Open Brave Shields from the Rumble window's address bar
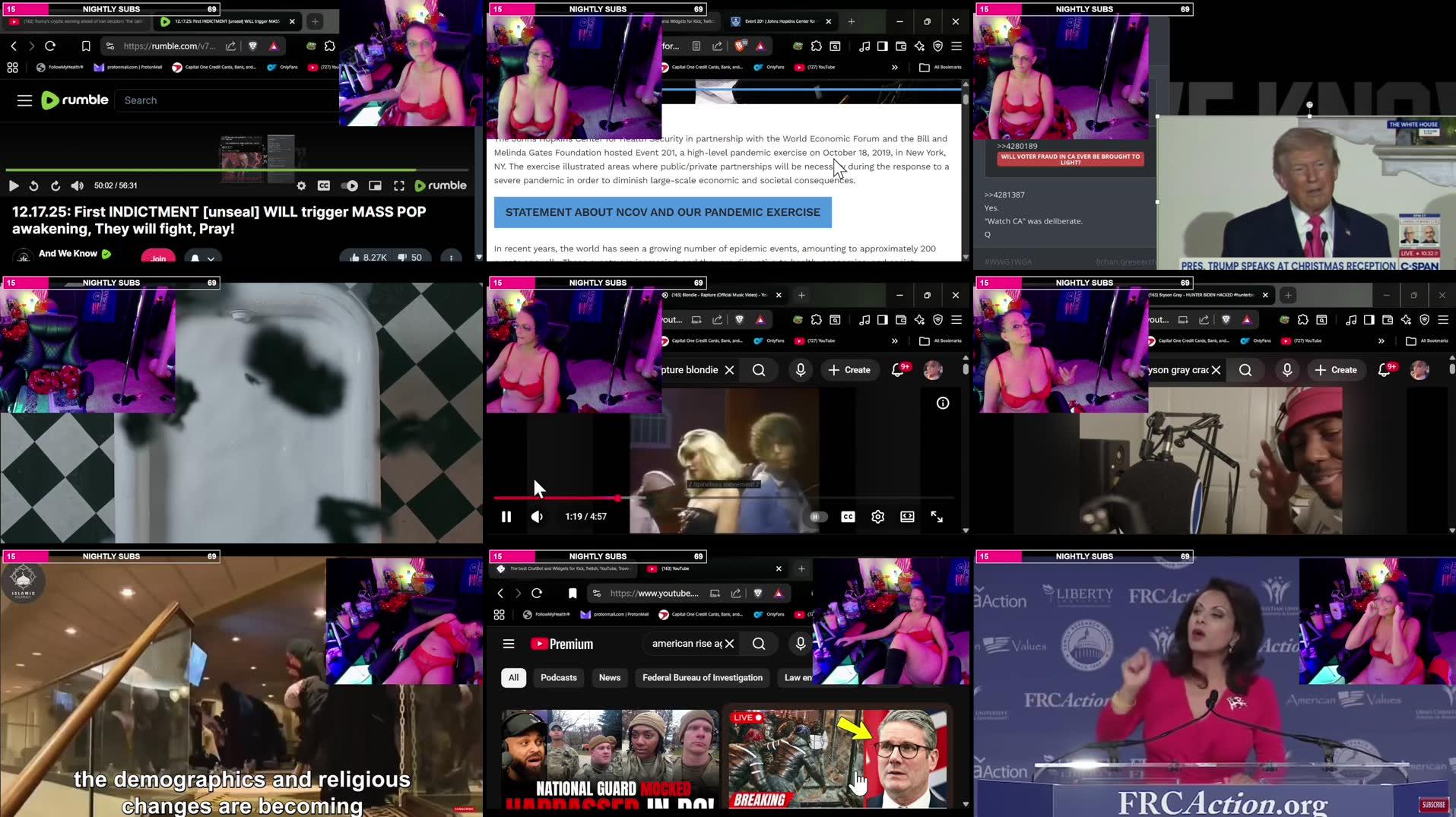 coord(252,46)
